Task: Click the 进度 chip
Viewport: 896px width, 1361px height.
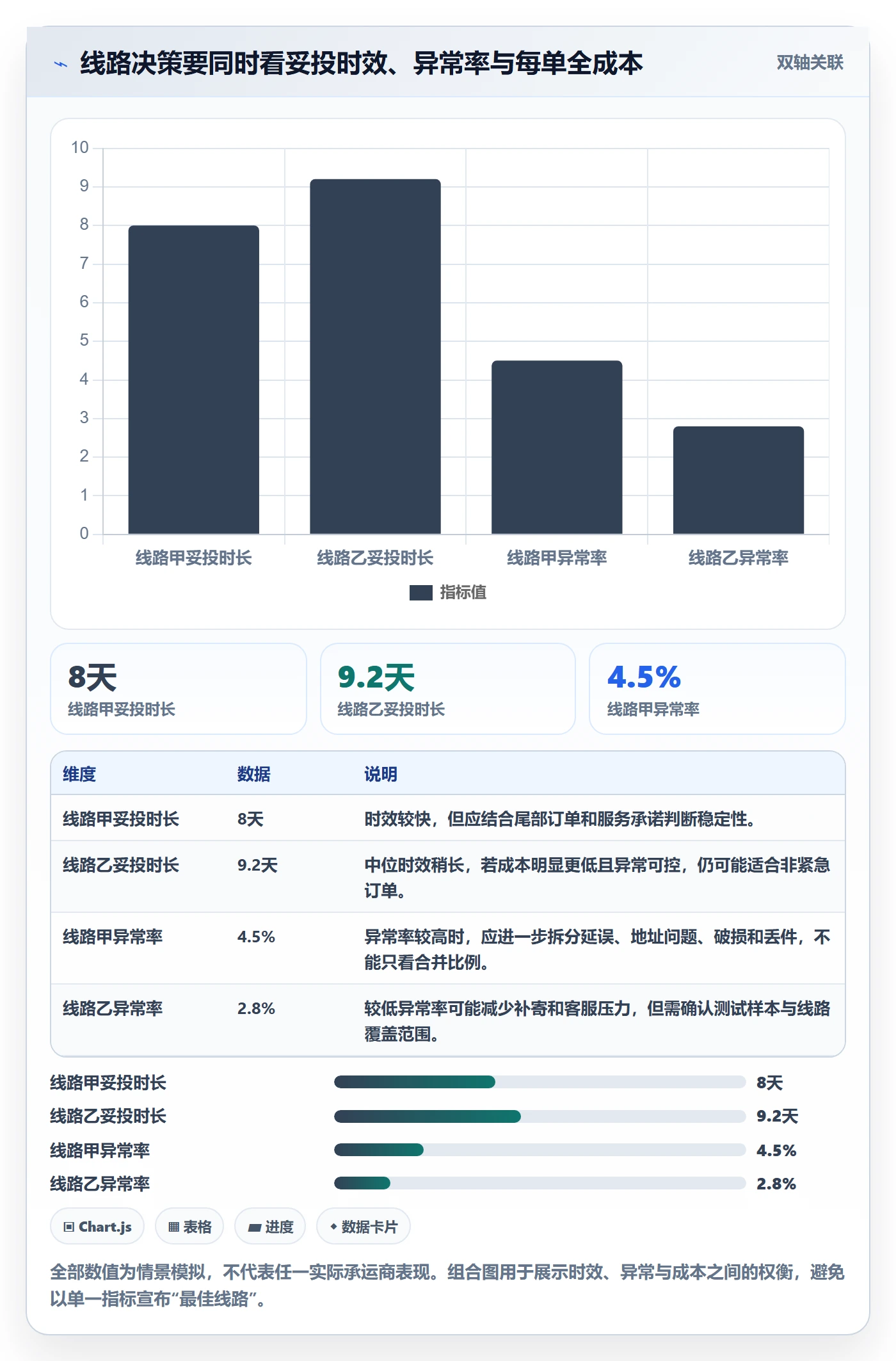Action: (270, 1227)
